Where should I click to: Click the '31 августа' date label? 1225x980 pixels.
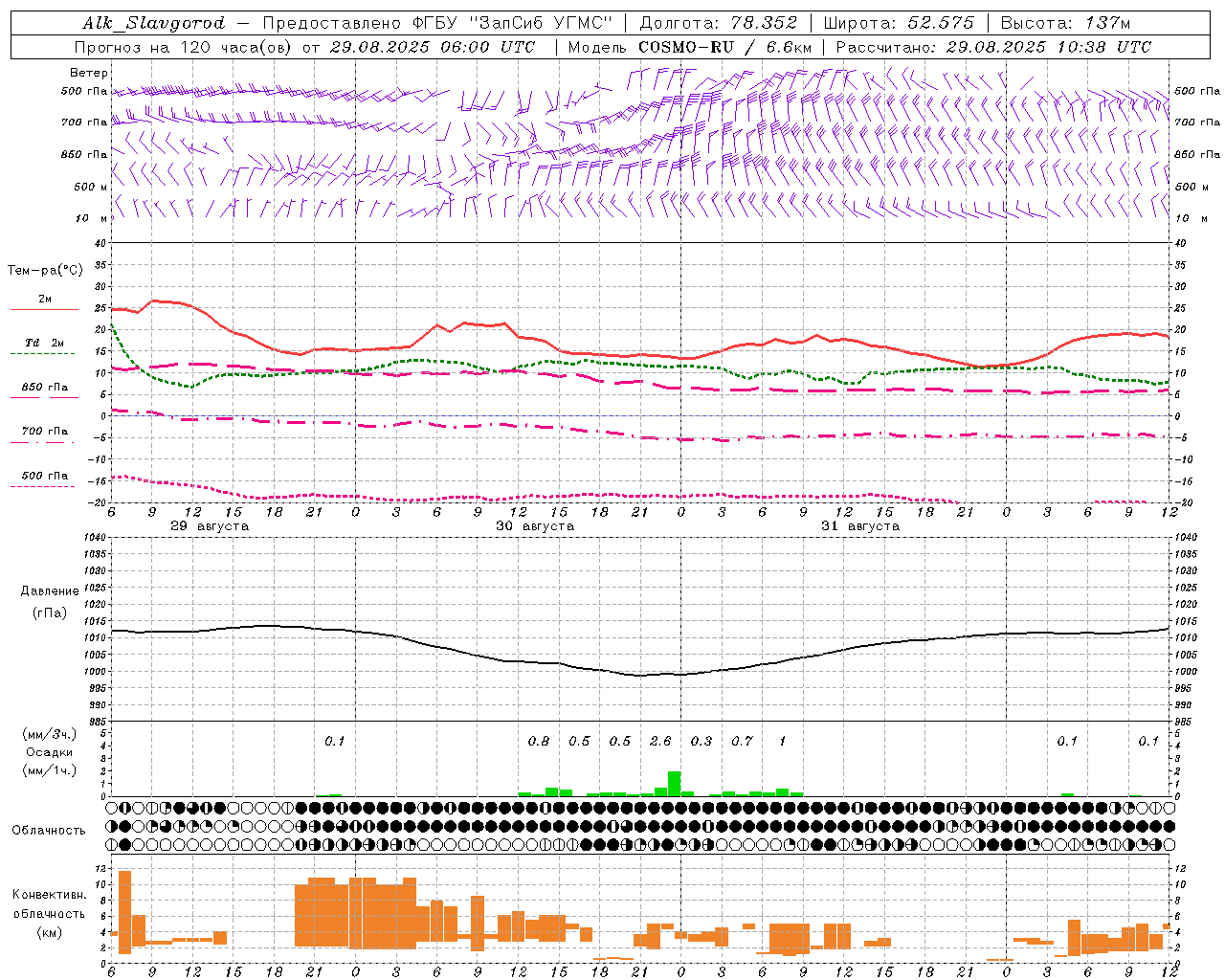(x=860, y=526)
